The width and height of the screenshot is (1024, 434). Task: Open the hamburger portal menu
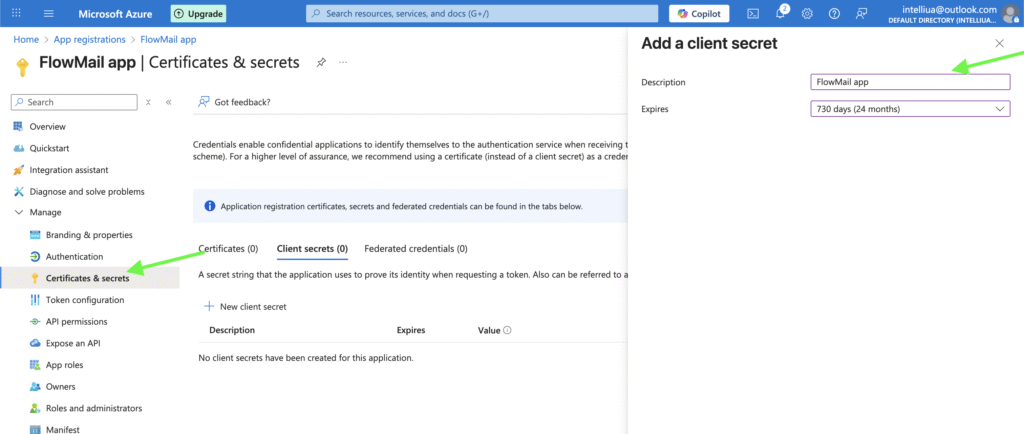point(48,13)
